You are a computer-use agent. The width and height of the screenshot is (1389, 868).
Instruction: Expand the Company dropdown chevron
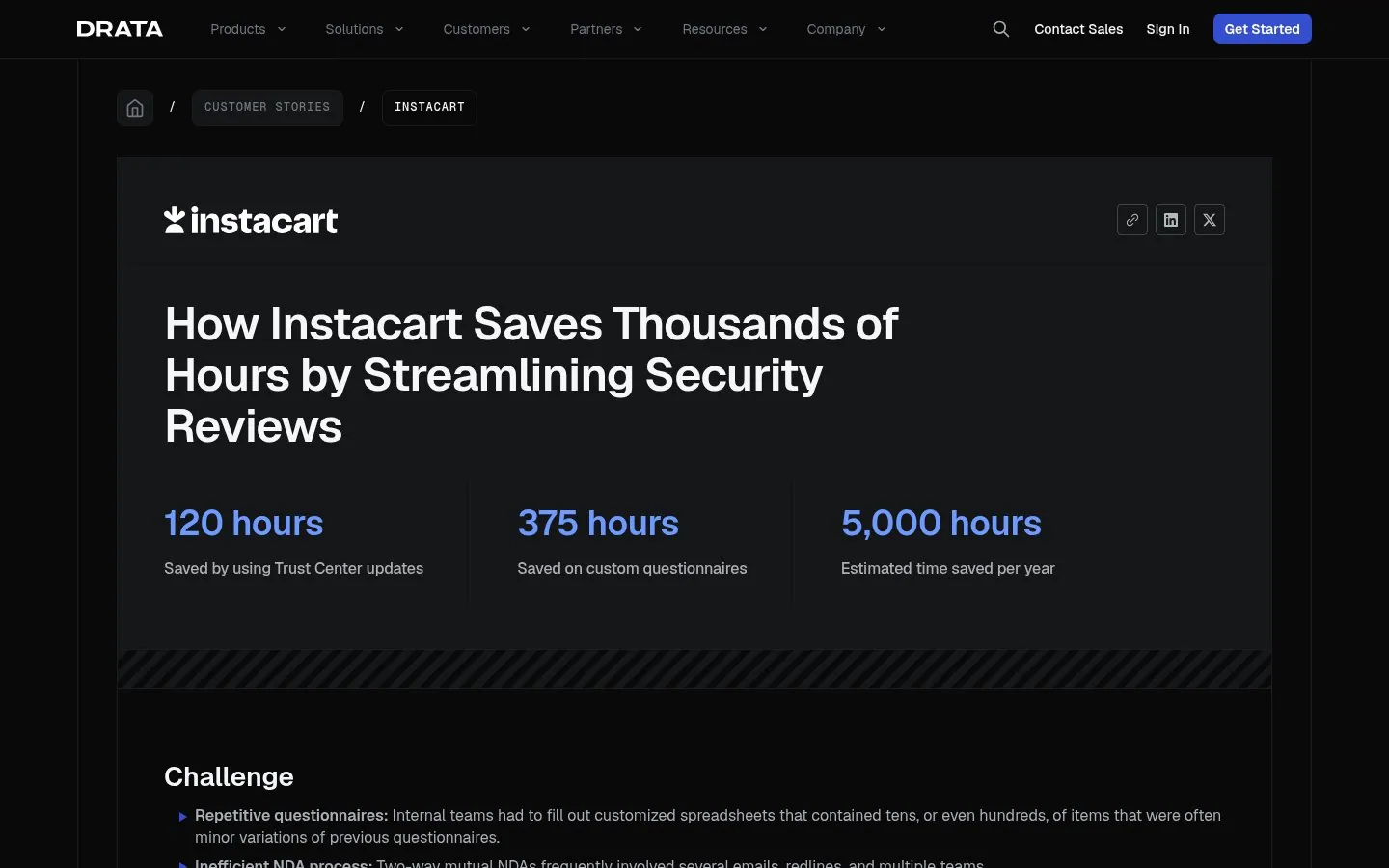click(882, 29)
